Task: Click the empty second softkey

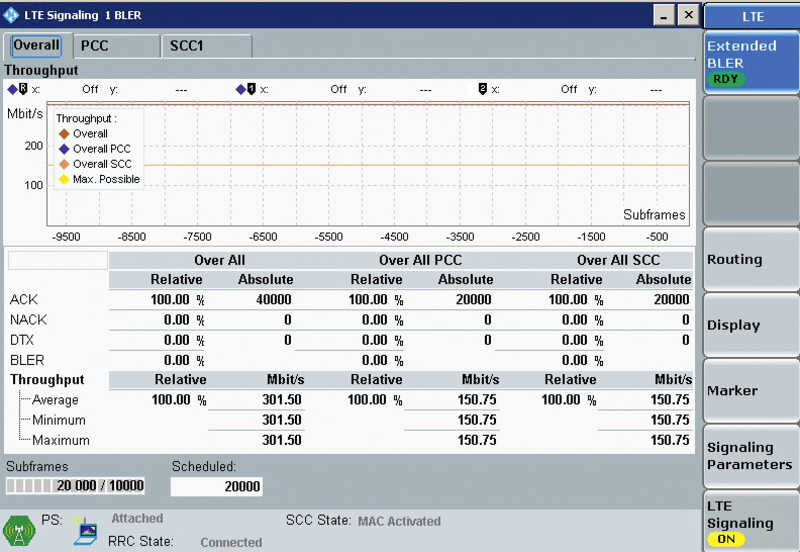Action: coord(751,128)
